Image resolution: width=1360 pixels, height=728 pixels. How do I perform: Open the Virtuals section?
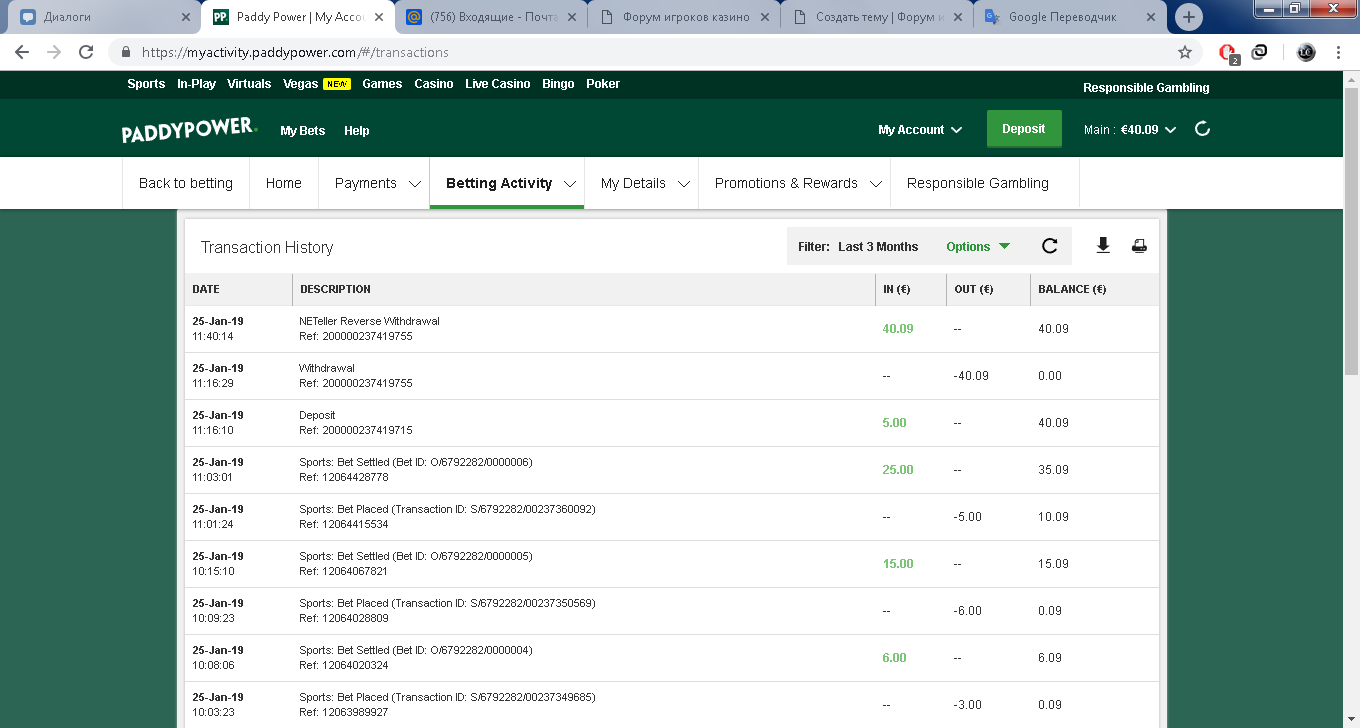click(x=249, y=84)
